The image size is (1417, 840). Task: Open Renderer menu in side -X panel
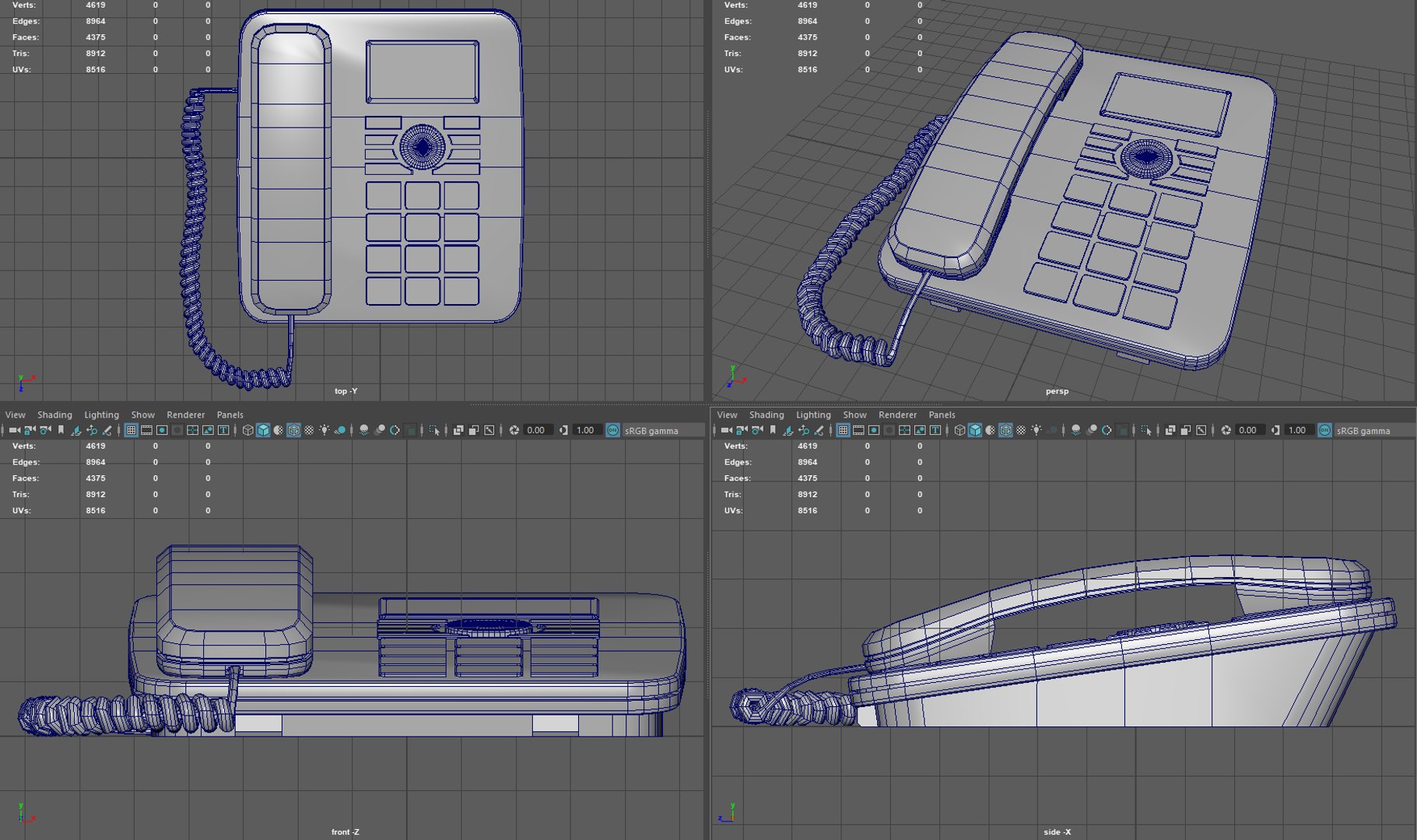(x=897, y=415)
